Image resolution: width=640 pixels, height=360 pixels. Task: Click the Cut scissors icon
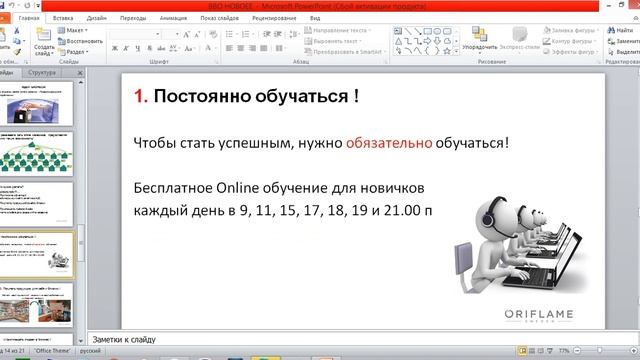pos(17,31)
